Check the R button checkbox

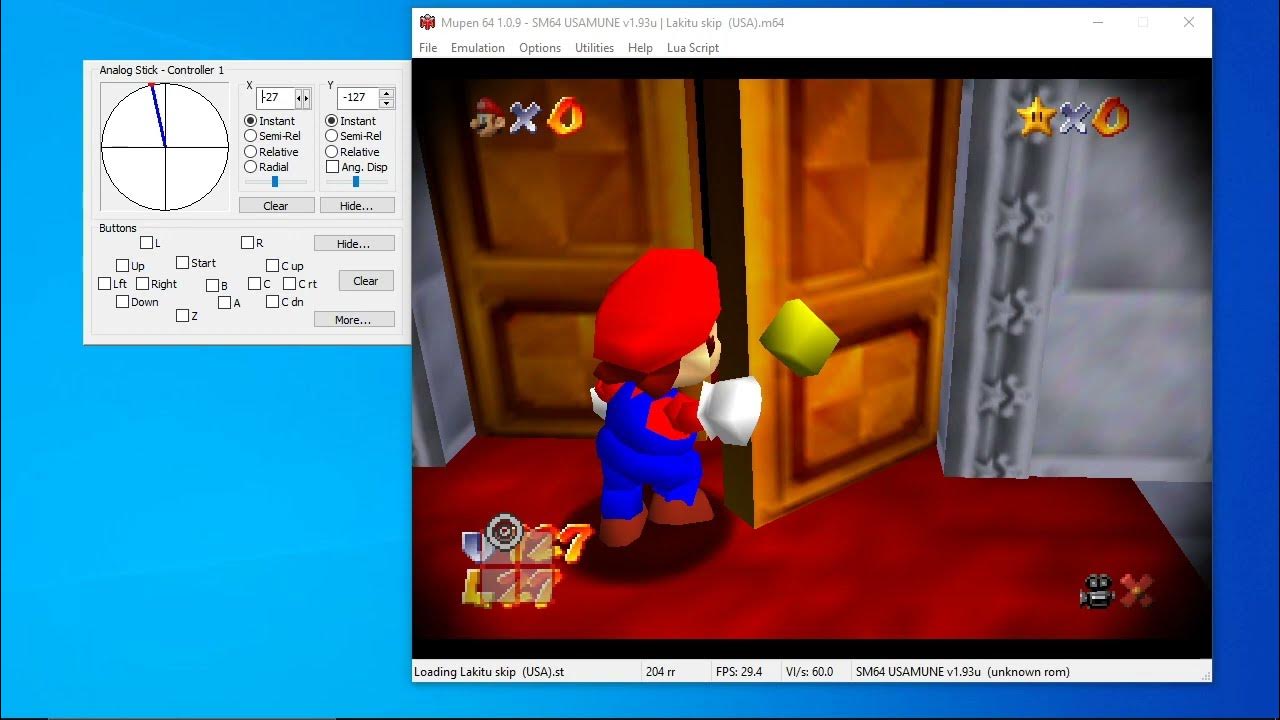tap(248, 243)
